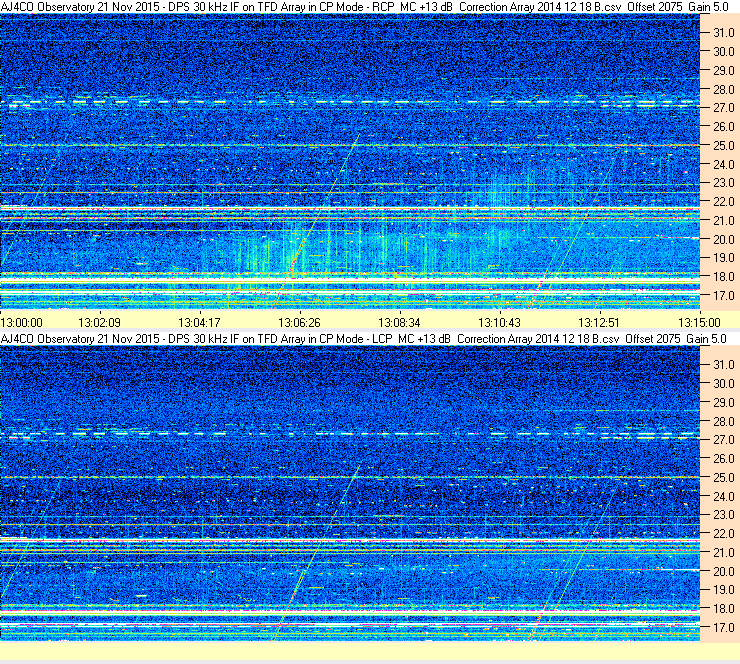The image size is (740, 664).
Task: Click the 13:12:51 time label
Action: coord(599,323)
